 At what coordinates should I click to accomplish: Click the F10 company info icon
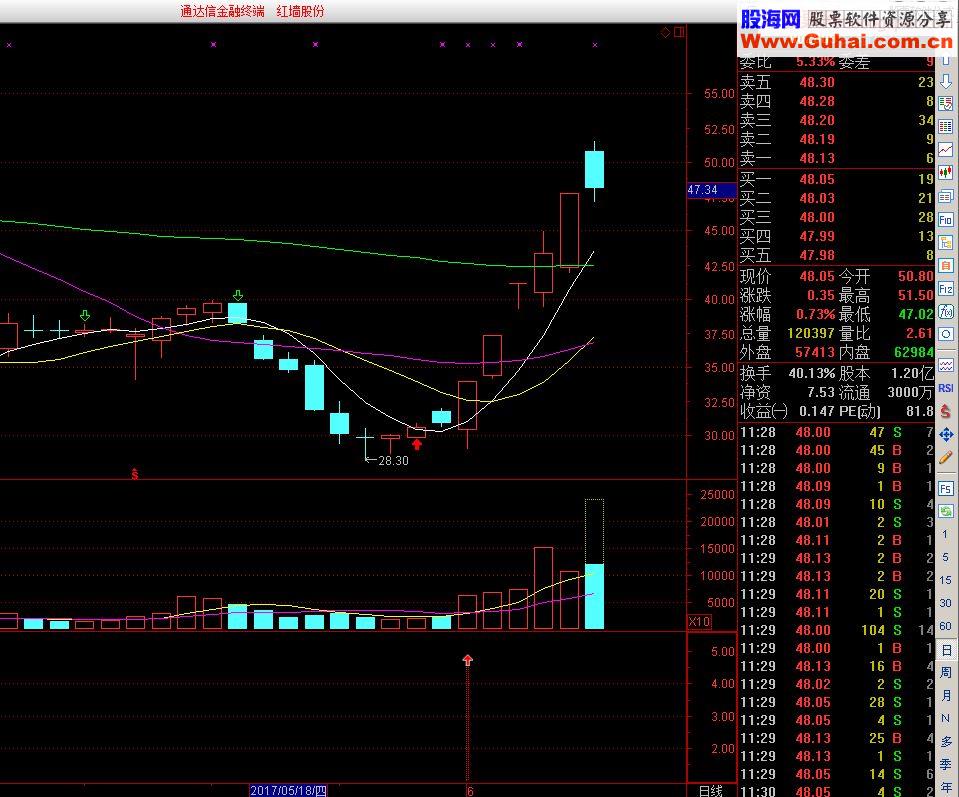pyautogui.click(x=946, y=220)
